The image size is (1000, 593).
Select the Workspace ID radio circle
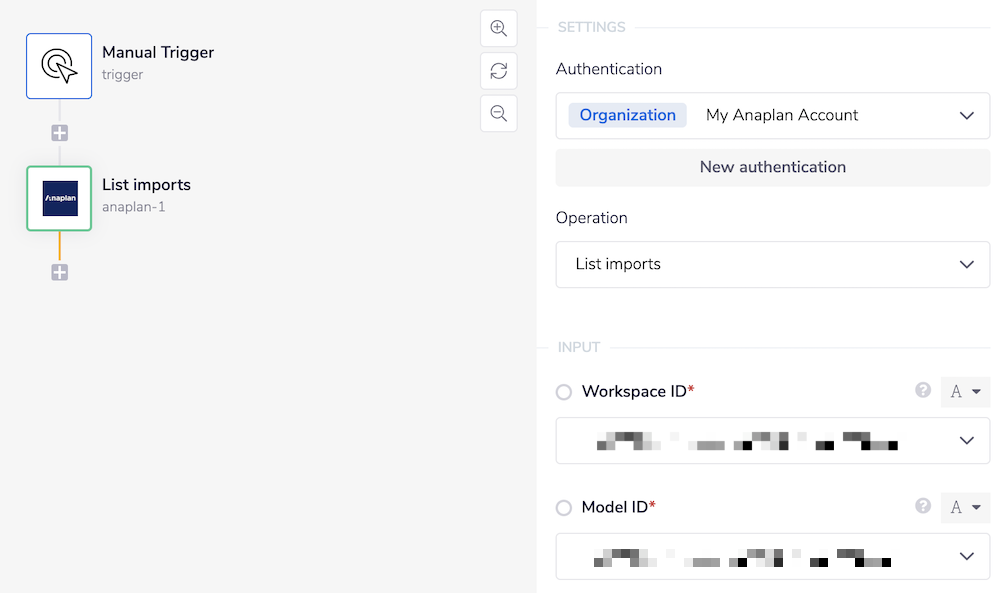pos(563,392)
